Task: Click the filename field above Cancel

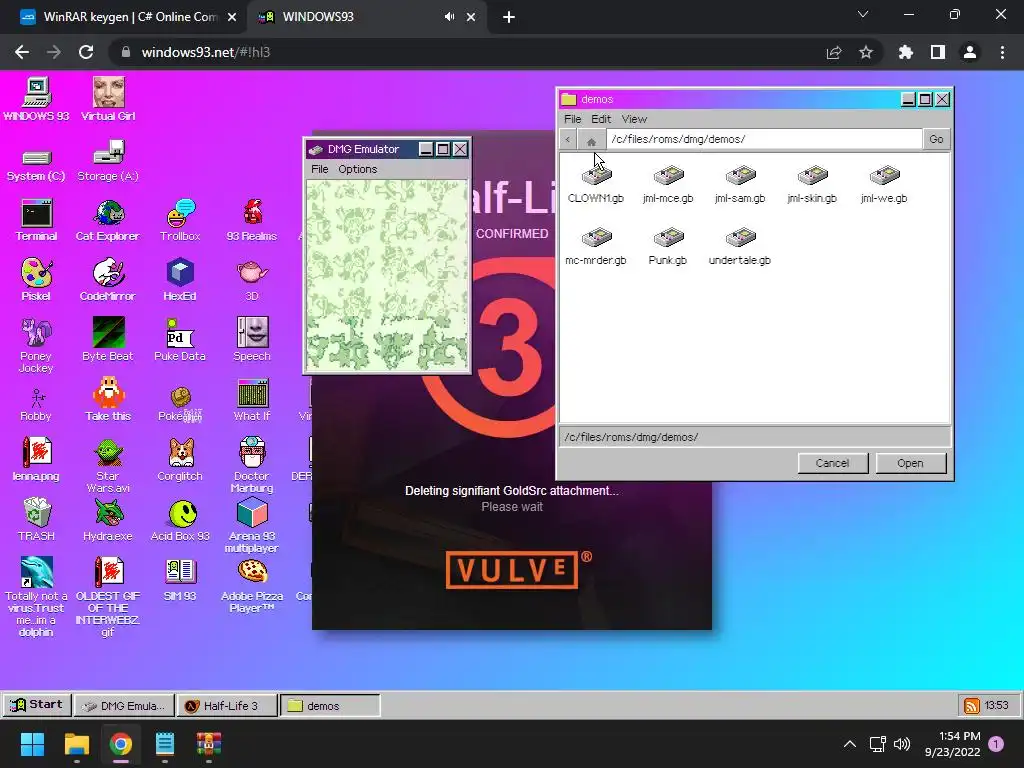Action: [x=754, y=437]
